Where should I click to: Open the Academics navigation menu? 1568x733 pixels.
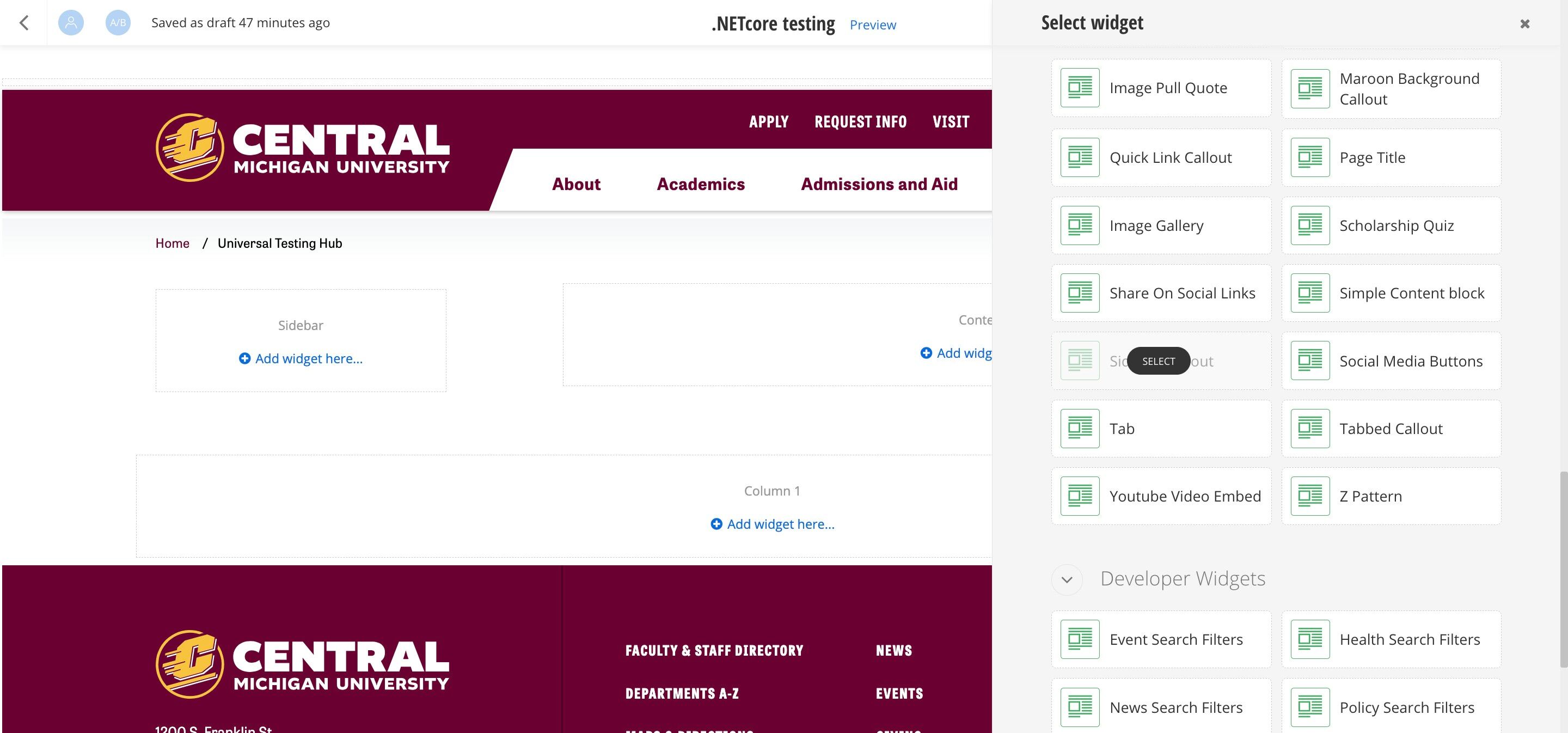coord(701,184)
